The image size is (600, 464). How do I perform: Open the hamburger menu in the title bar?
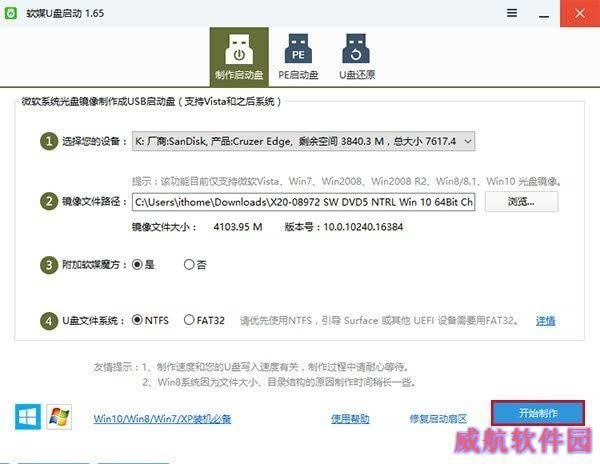click(512, 13)
